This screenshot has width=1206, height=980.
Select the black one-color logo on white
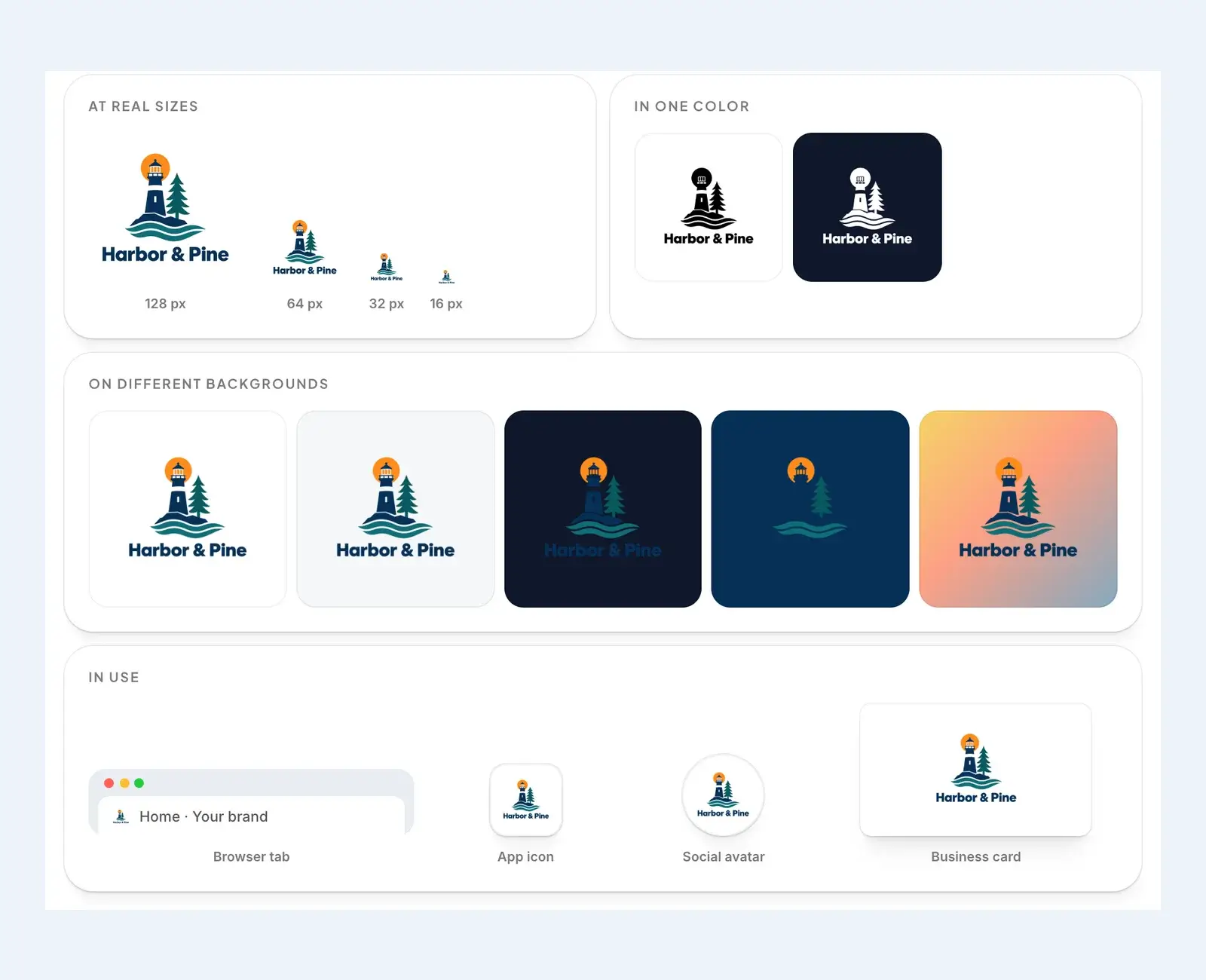click(x=709, y=207)
